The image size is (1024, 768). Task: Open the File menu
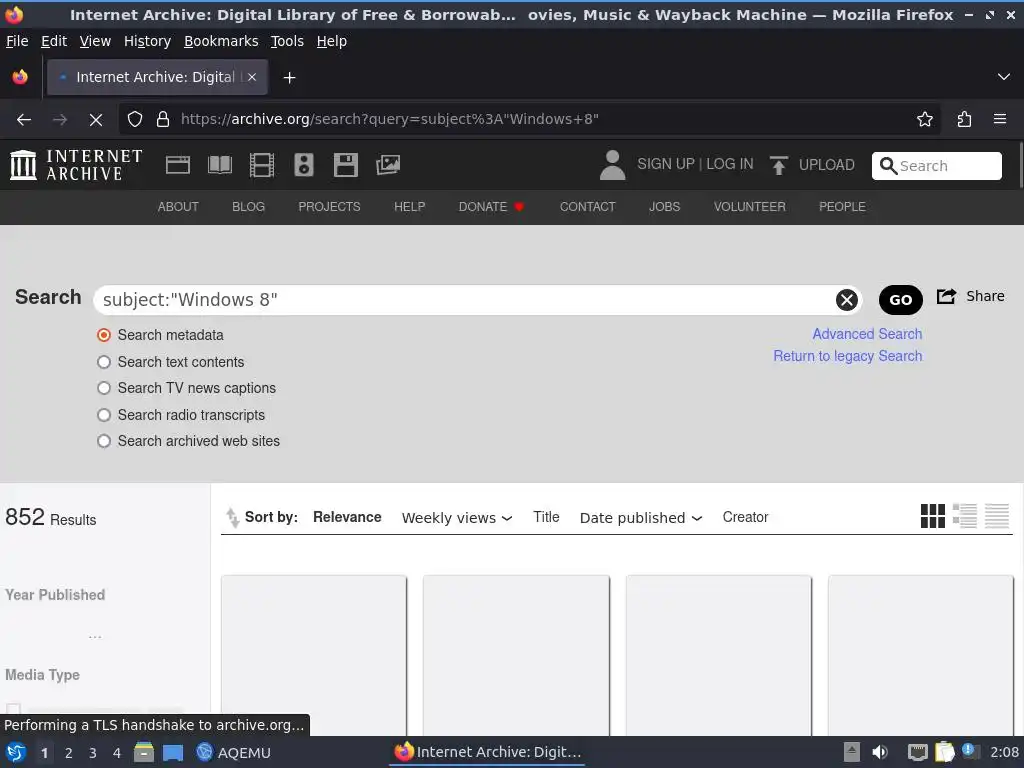pos(17,41)
